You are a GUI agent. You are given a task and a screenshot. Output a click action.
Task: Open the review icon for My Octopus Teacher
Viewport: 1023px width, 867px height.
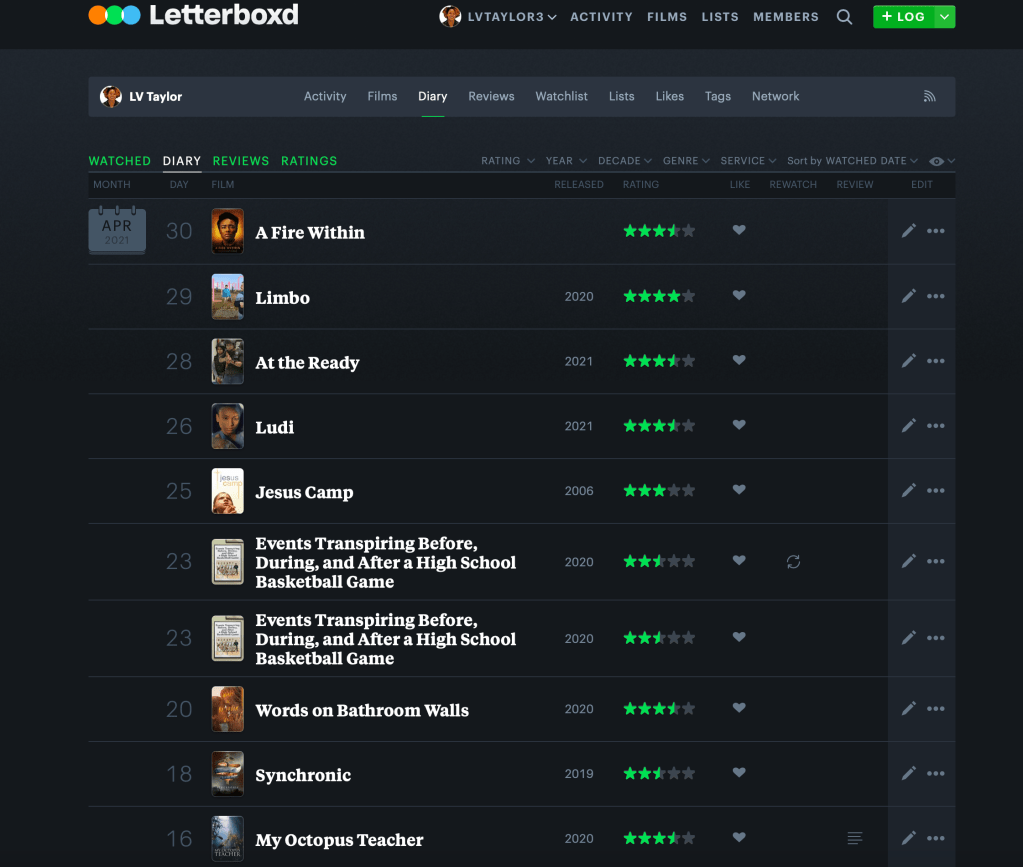click(854, 838)
